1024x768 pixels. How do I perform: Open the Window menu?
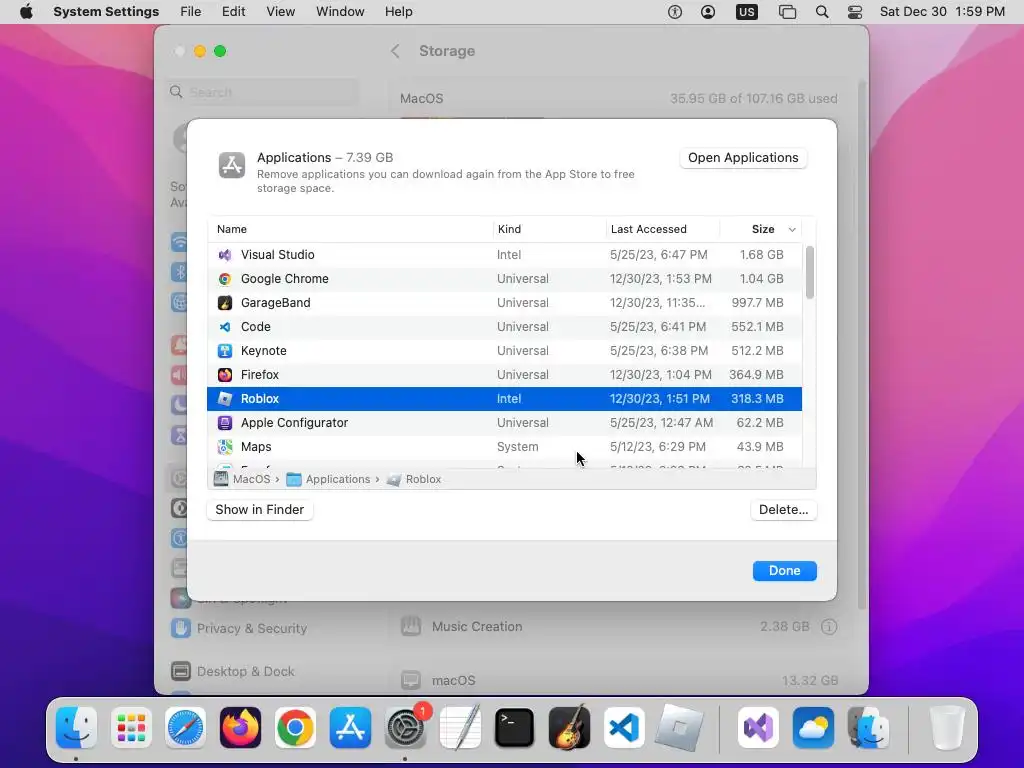coord(340,12)
